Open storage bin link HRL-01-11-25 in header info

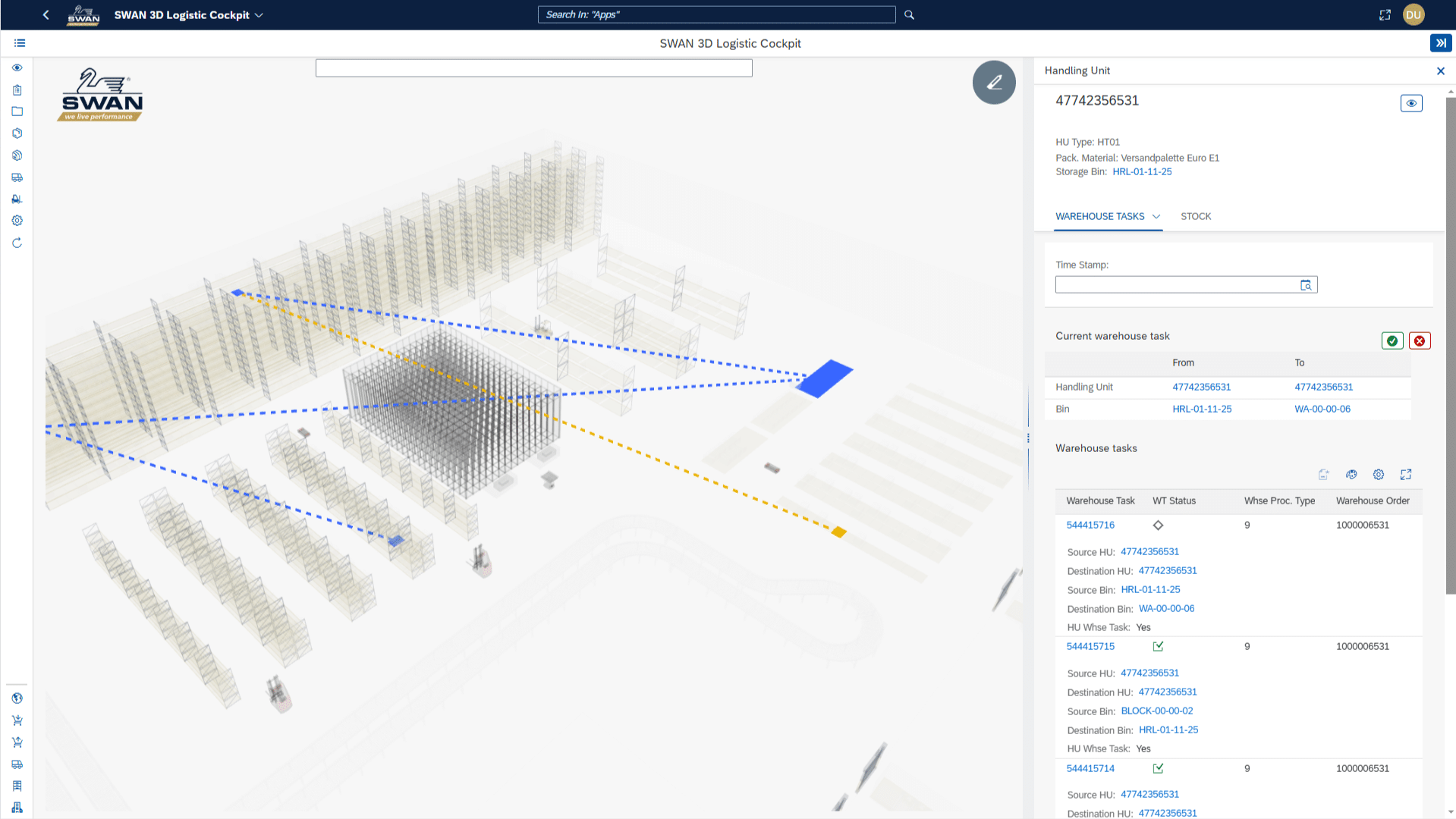click(x=1142, y=172)
